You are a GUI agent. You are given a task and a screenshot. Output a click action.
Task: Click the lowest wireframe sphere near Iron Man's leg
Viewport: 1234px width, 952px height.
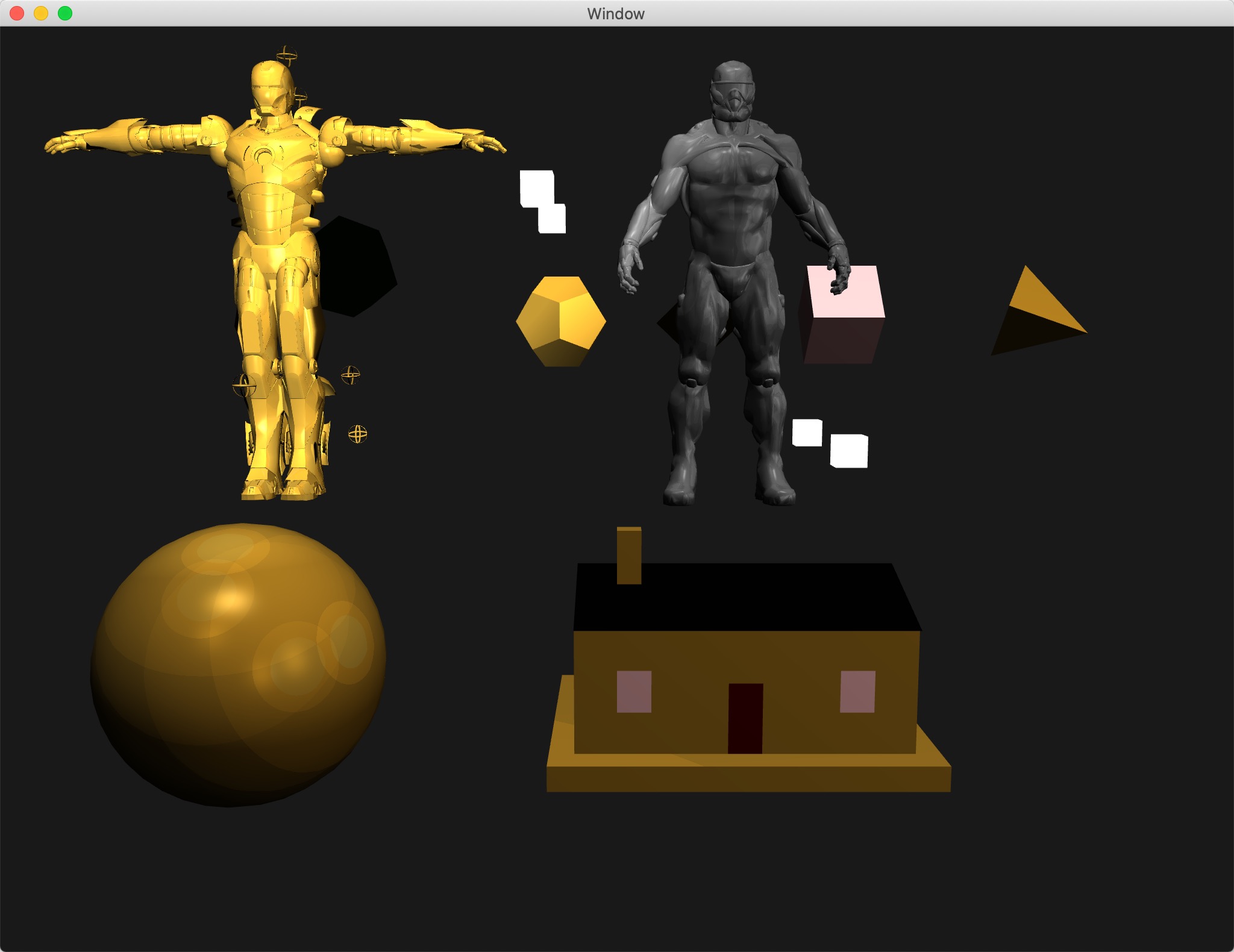[357, 434]
